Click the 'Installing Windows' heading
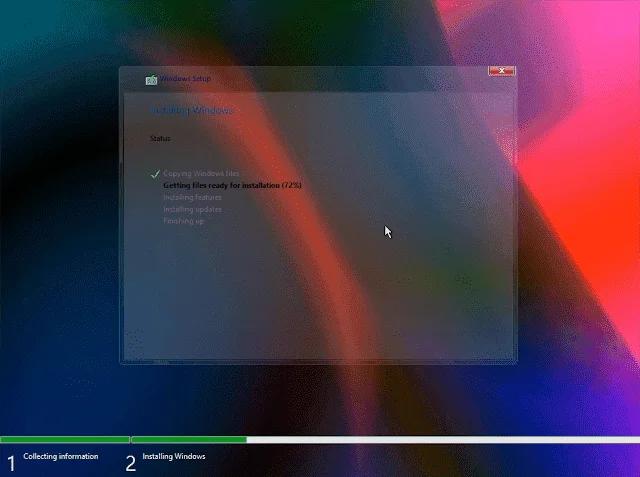This screenshot has height=477, width=640. [x=191, y=111]
